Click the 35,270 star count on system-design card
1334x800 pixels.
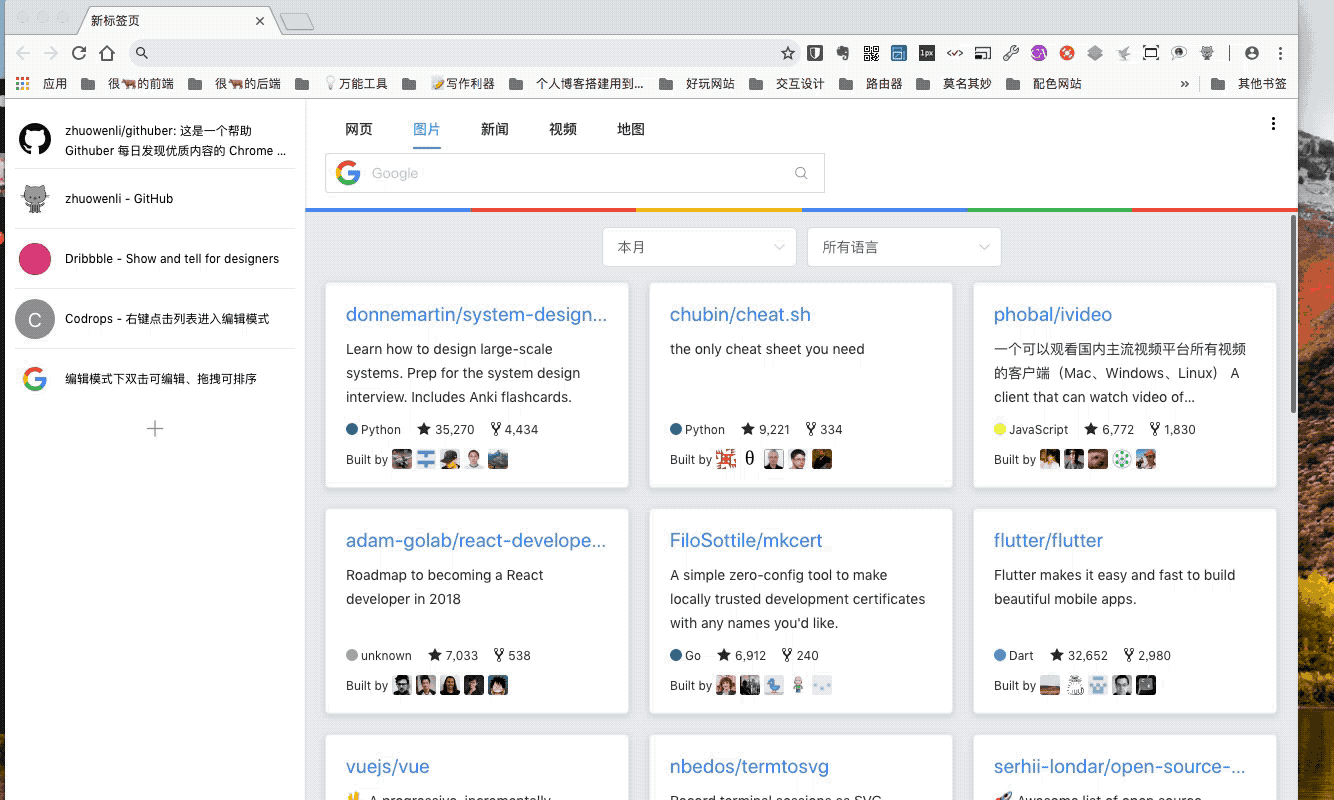point(446,430)
